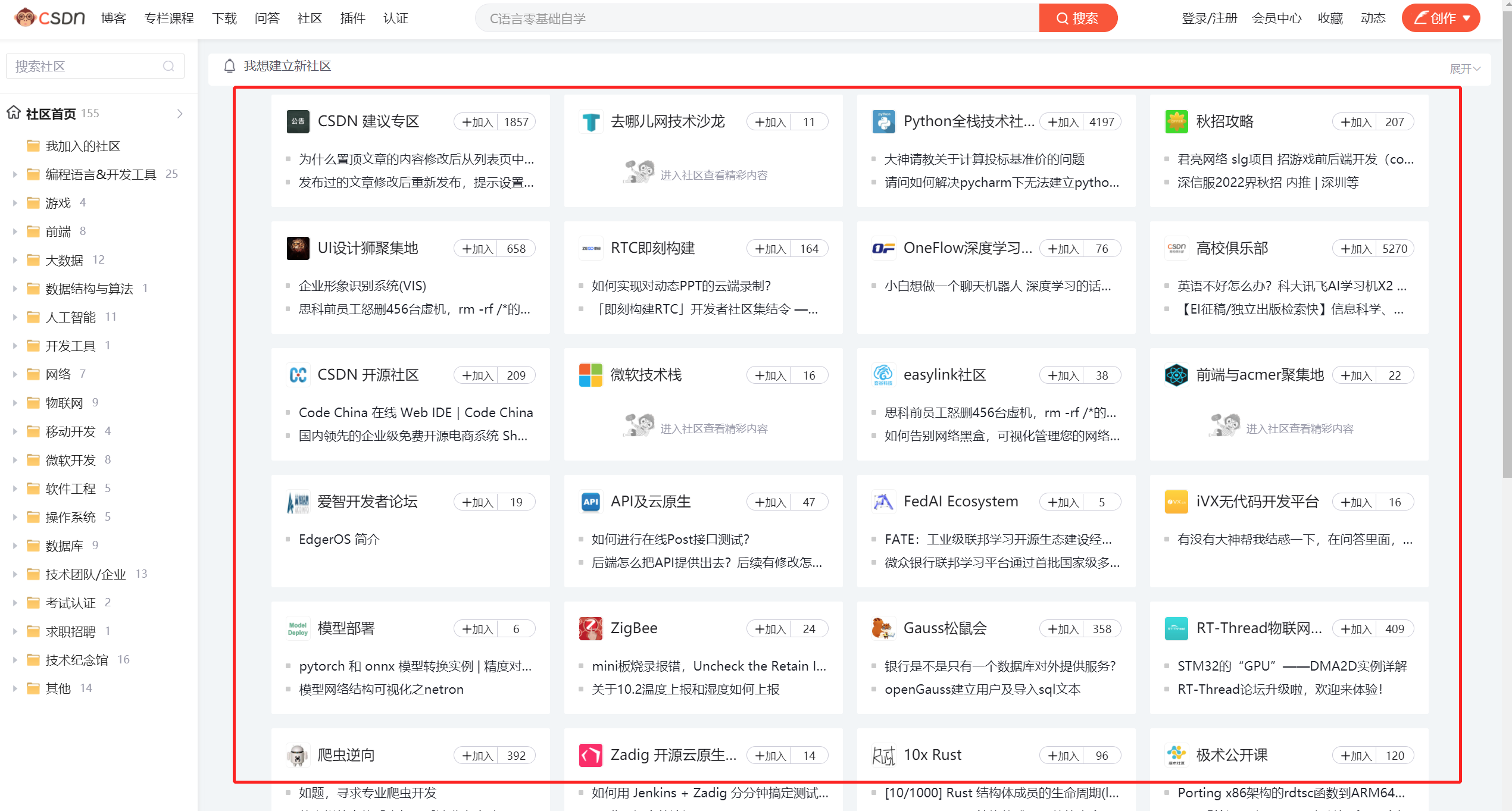Focus the top C语言零基础自学 search box
Viewport: 1512px width, 811px height.
[757, 18]
